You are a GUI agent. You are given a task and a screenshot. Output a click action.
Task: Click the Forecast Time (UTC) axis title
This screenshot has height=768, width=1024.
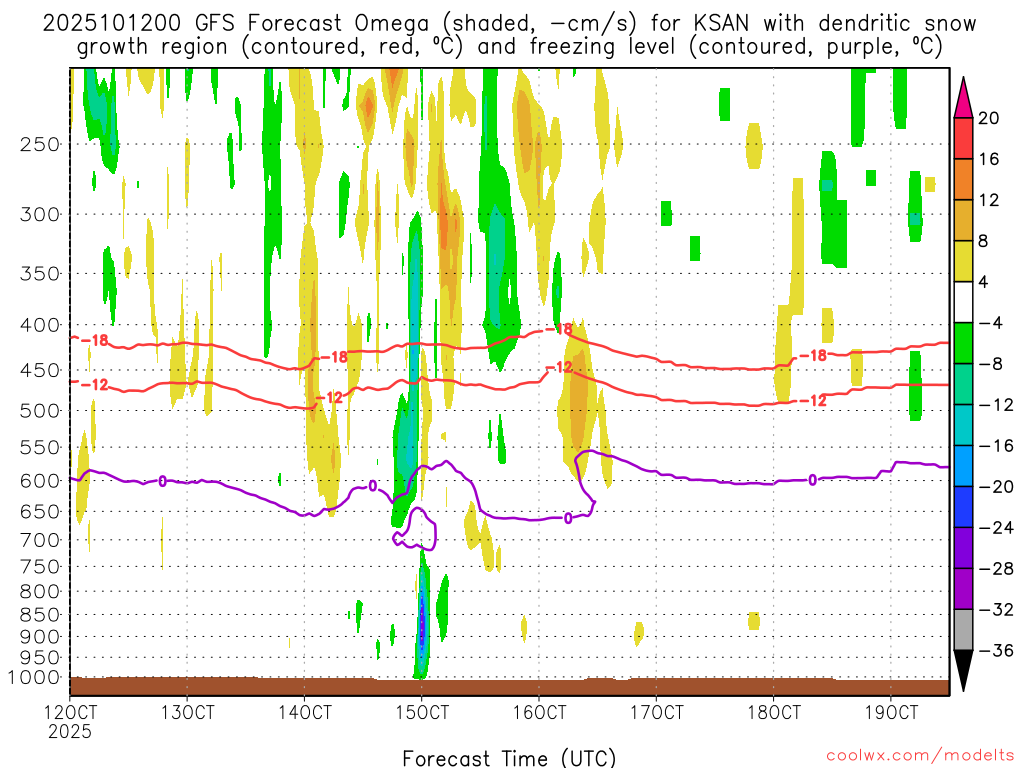(x=509, y=757)
